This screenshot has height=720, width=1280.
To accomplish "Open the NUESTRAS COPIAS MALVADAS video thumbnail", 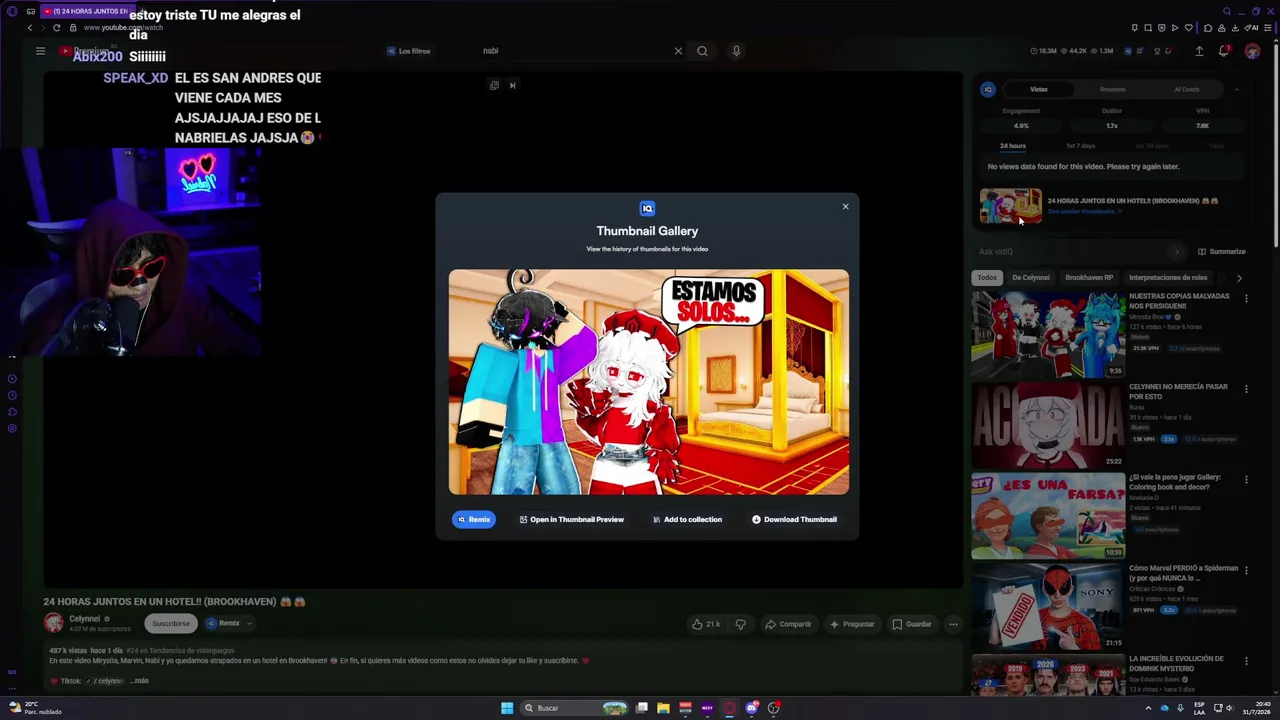I will pos(1048,335).
